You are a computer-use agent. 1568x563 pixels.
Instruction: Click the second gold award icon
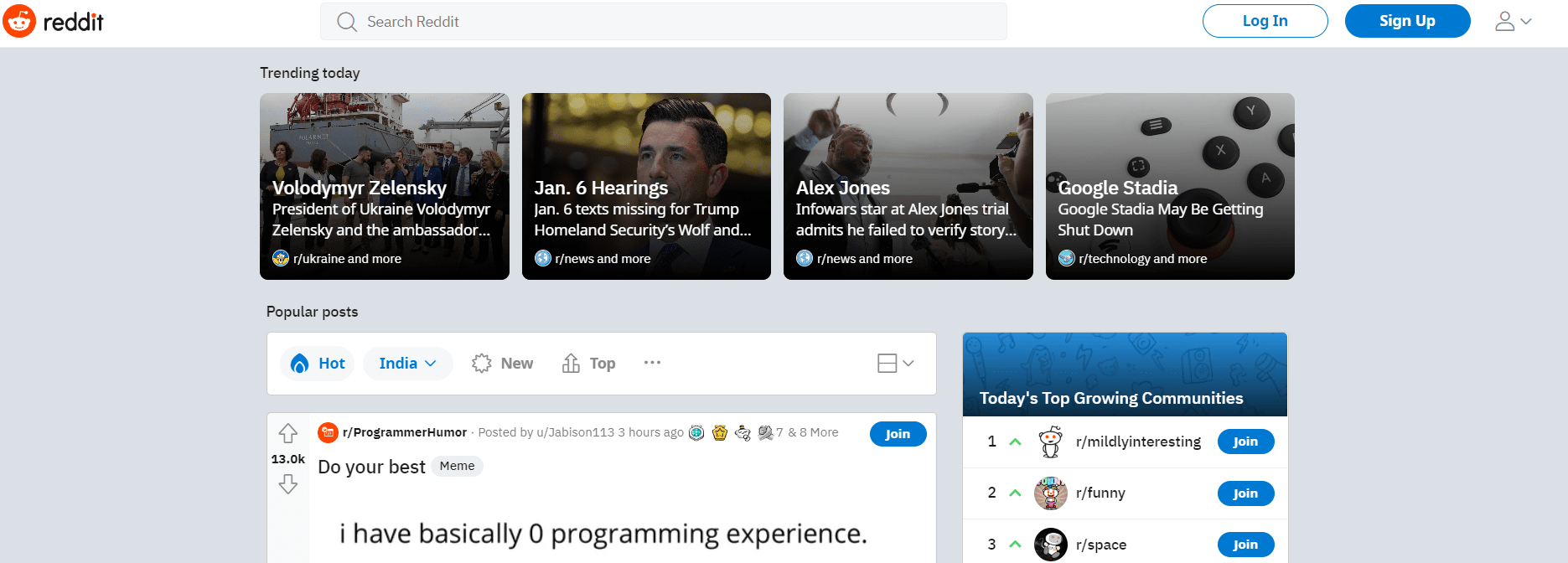(x=719, y=432)
